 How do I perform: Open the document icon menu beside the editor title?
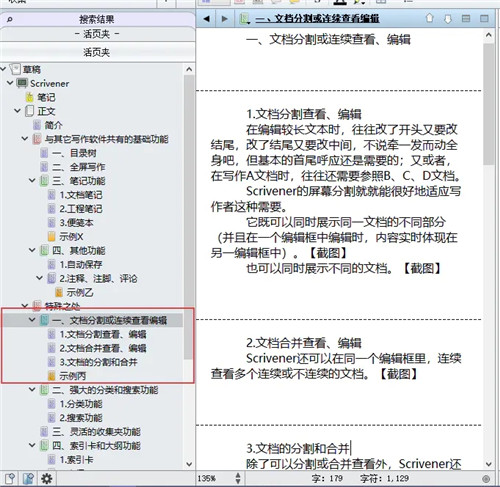pyautogui.click(x=245, y=19)
